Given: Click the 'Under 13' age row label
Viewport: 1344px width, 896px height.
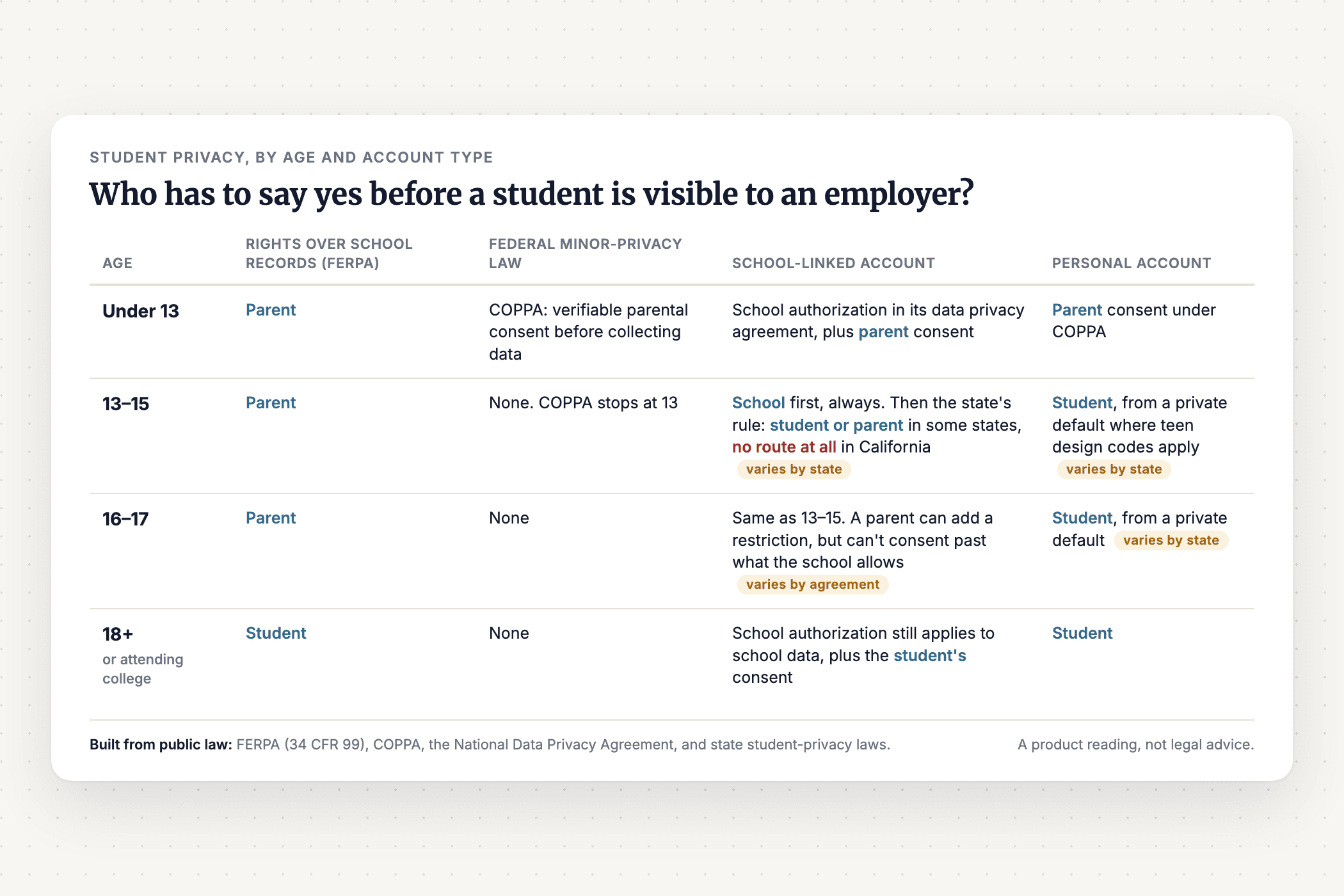Looking at the screenshot, I should [x=141, y=311].
